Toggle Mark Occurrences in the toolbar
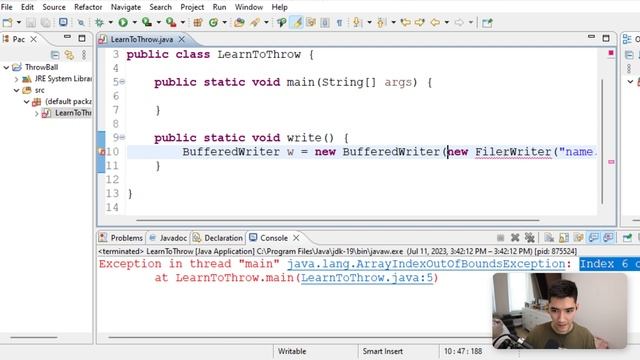The height and width of the screenshot is (360, 640). 297,23
